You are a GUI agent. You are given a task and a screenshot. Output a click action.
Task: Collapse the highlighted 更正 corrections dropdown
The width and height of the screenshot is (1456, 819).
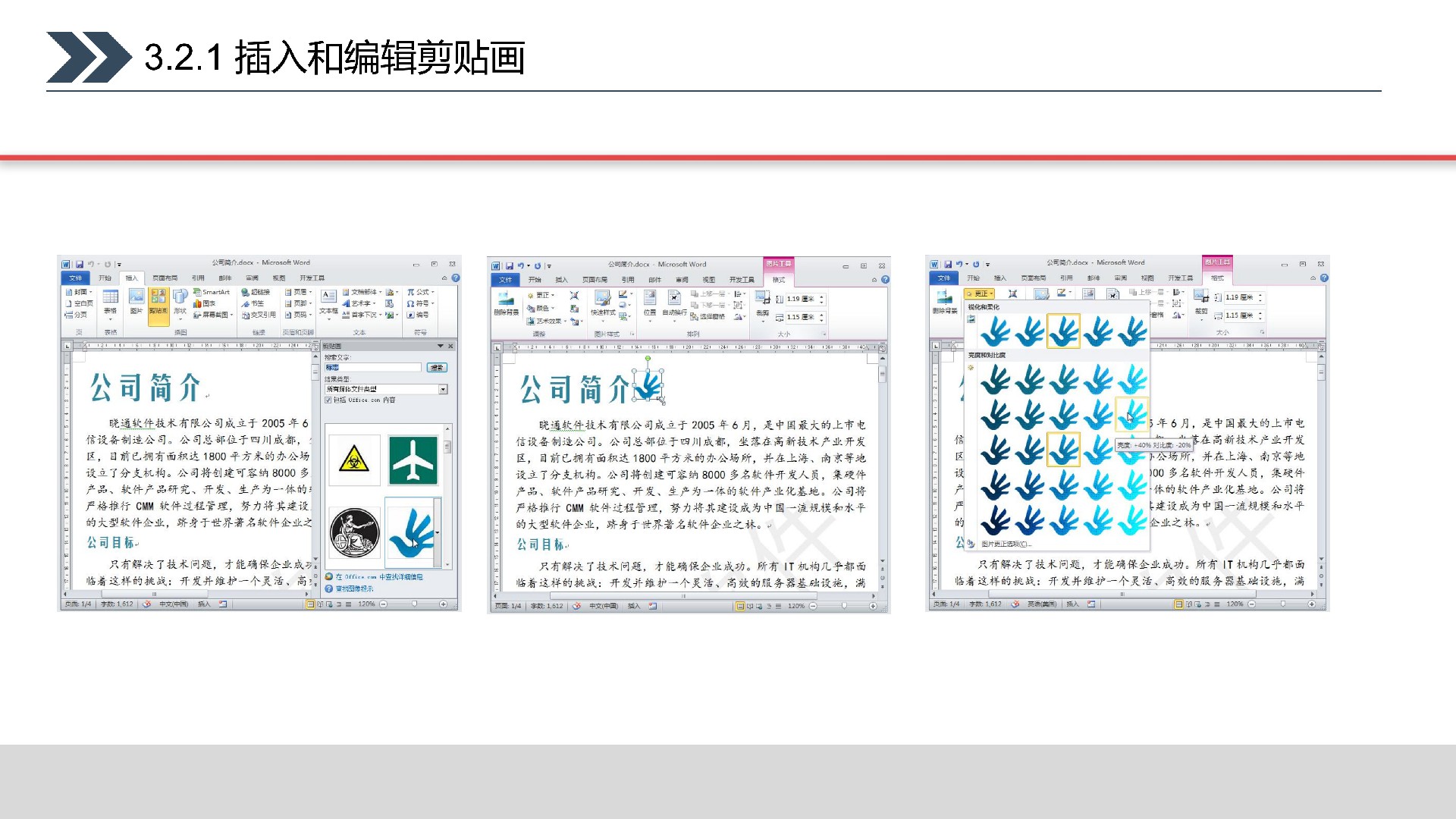pos(979,293)
